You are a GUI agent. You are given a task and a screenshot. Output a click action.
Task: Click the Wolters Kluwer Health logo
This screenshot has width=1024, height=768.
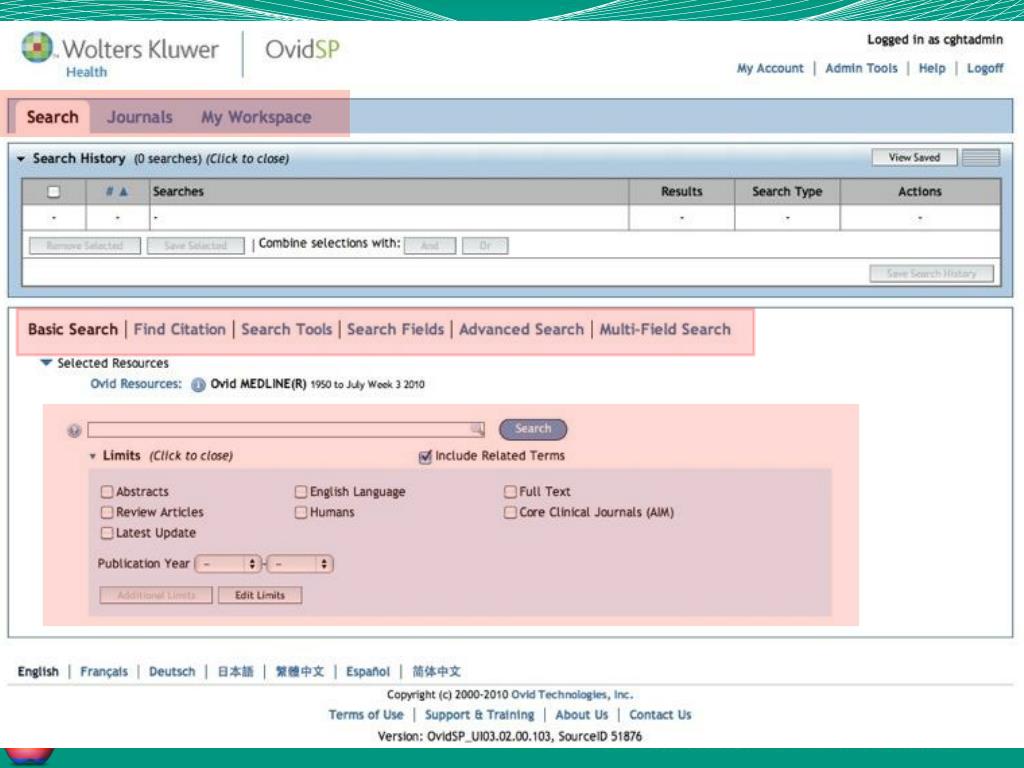(x=120, y=55)
